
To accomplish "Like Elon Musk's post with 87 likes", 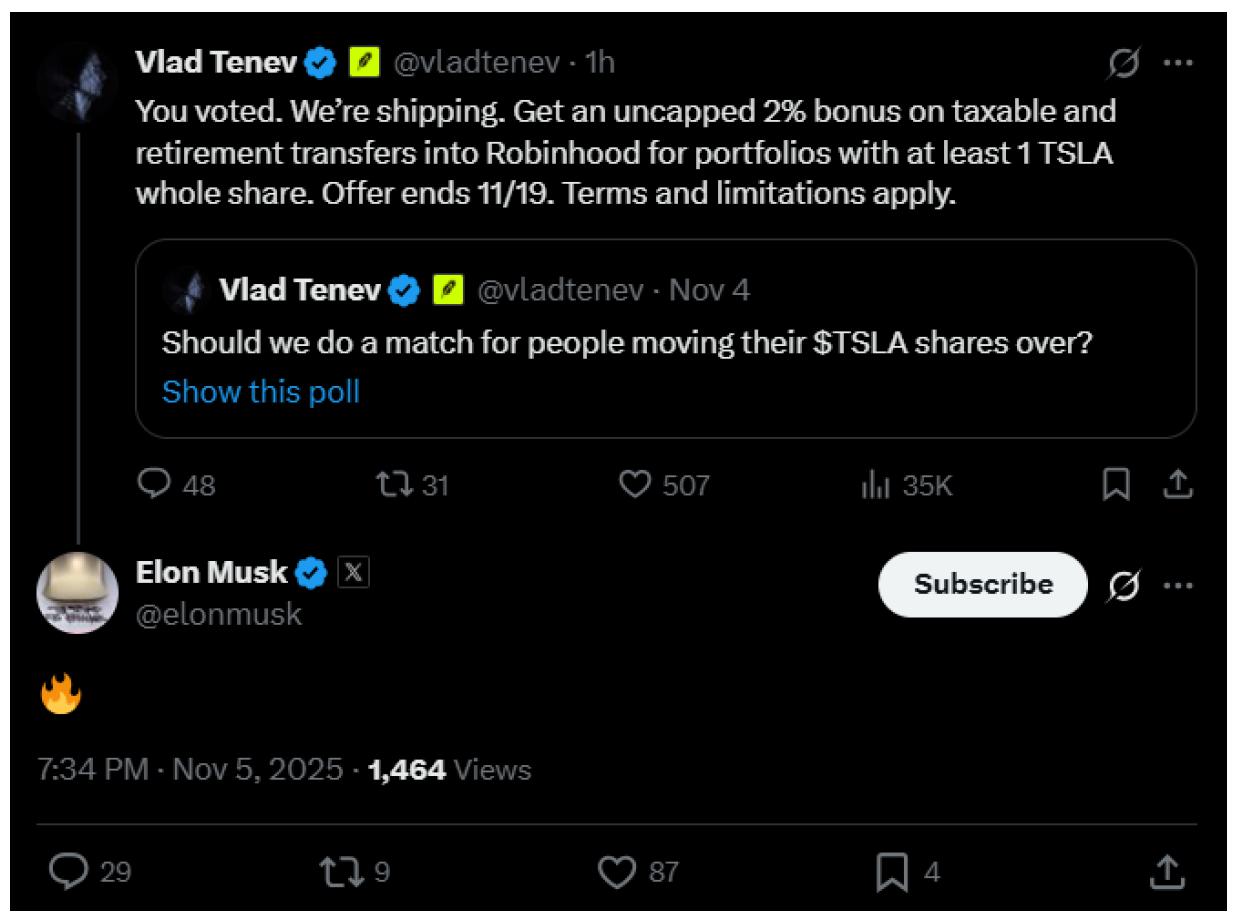I will pos(615,872).
